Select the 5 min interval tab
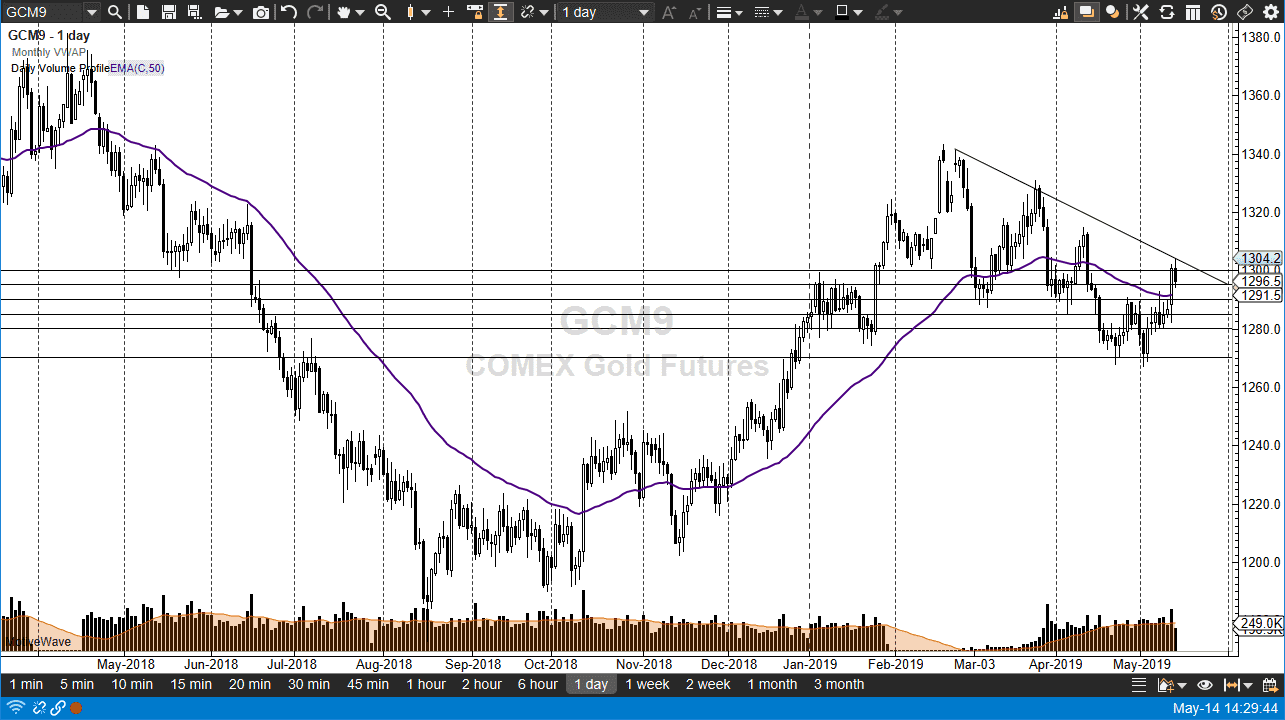 pyautogui.click(x=77, y=685)
